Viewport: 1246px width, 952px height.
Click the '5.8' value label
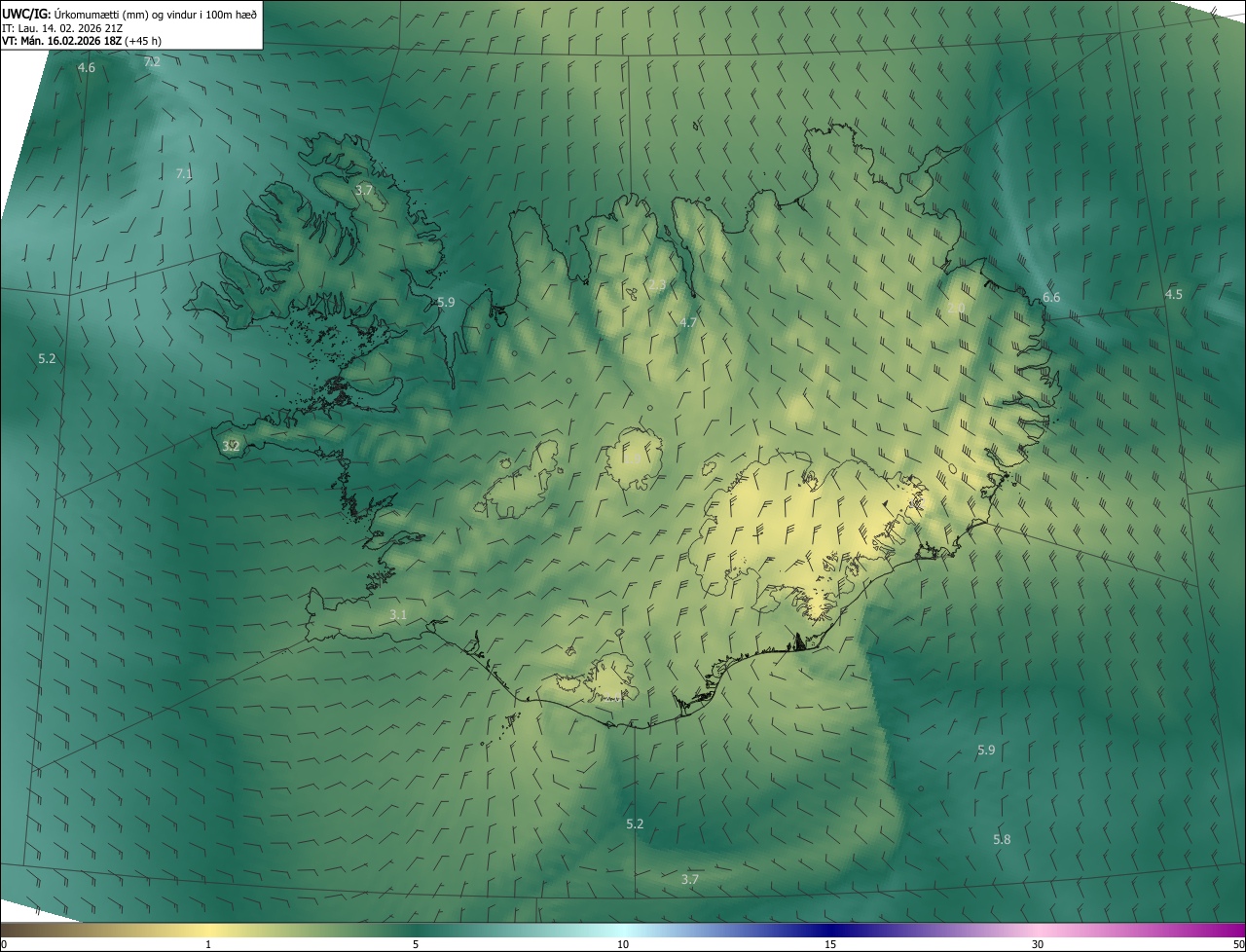1002,839
